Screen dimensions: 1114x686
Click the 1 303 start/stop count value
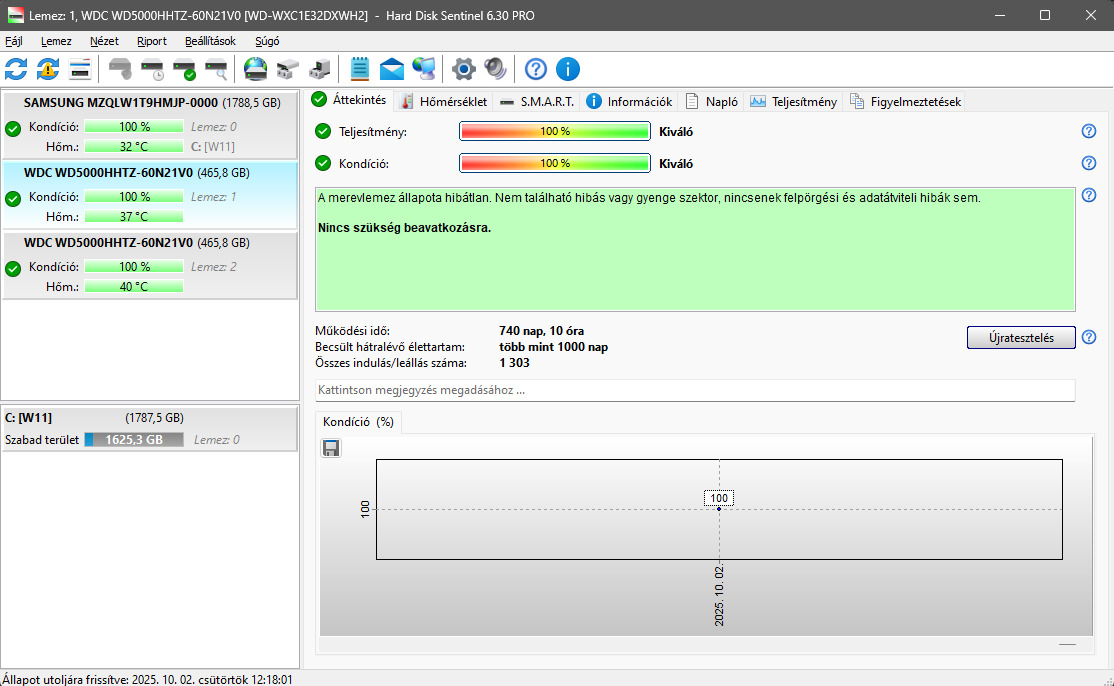(x=514, y=363)
